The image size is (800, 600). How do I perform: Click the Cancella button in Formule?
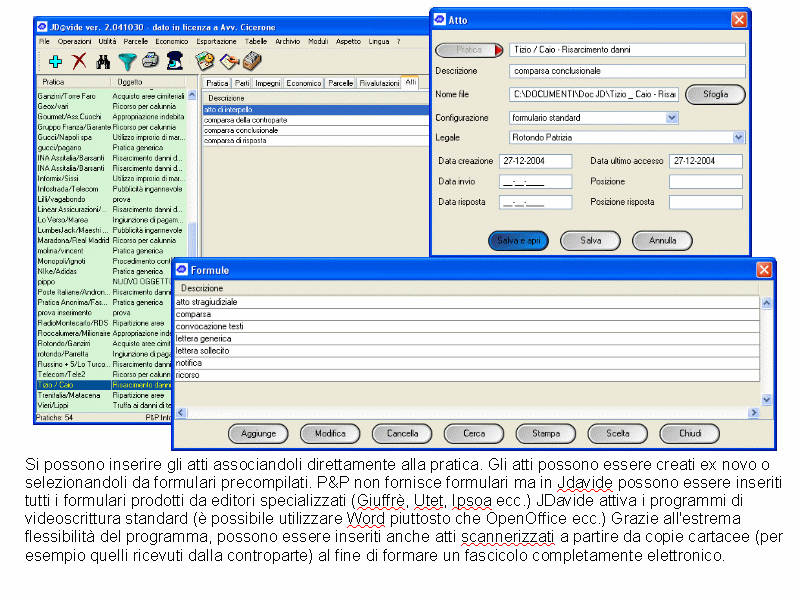tap(402, 434)
